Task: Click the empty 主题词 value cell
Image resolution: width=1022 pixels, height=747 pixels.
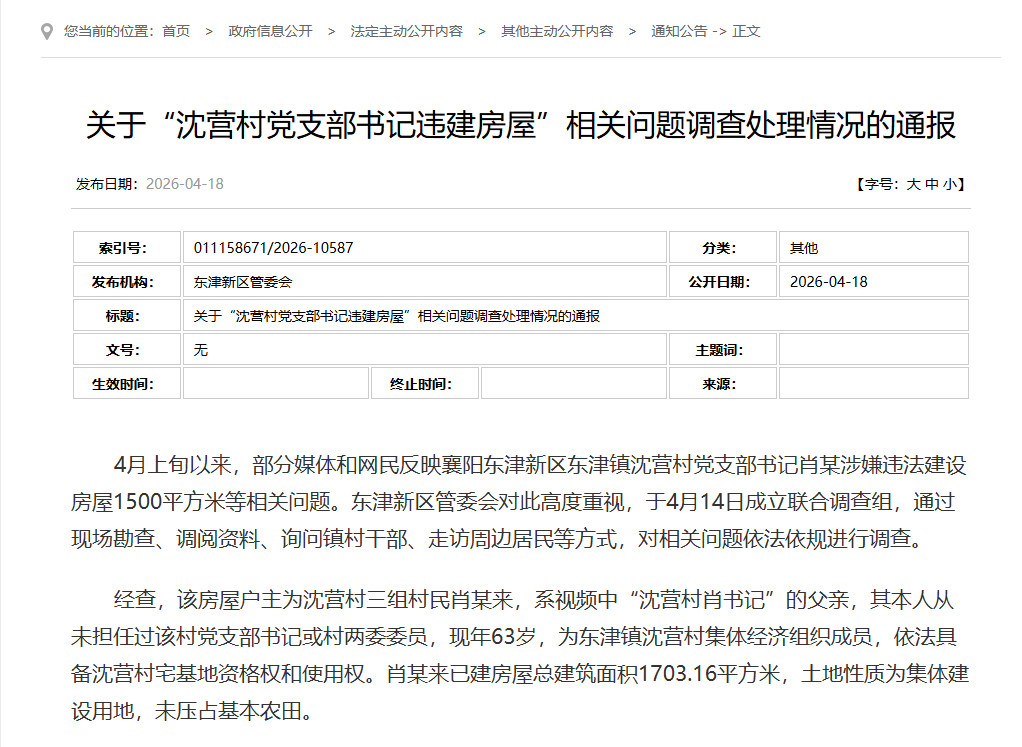Action: [x=872, y=350]
